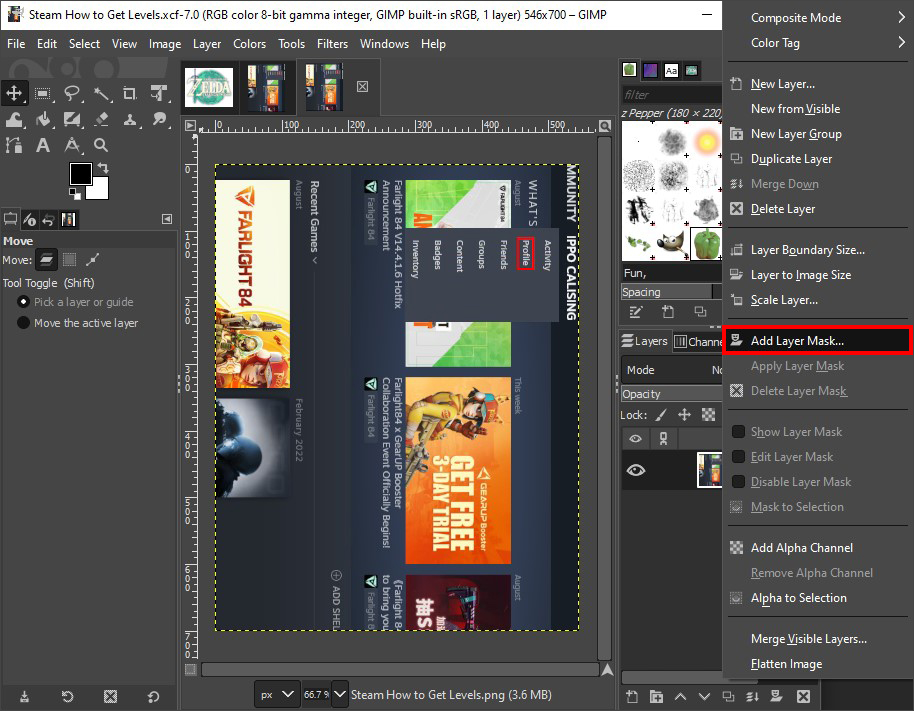Select 'Pick a layer or guide' option
Screen dimensions: 914x711
[24, 302]
